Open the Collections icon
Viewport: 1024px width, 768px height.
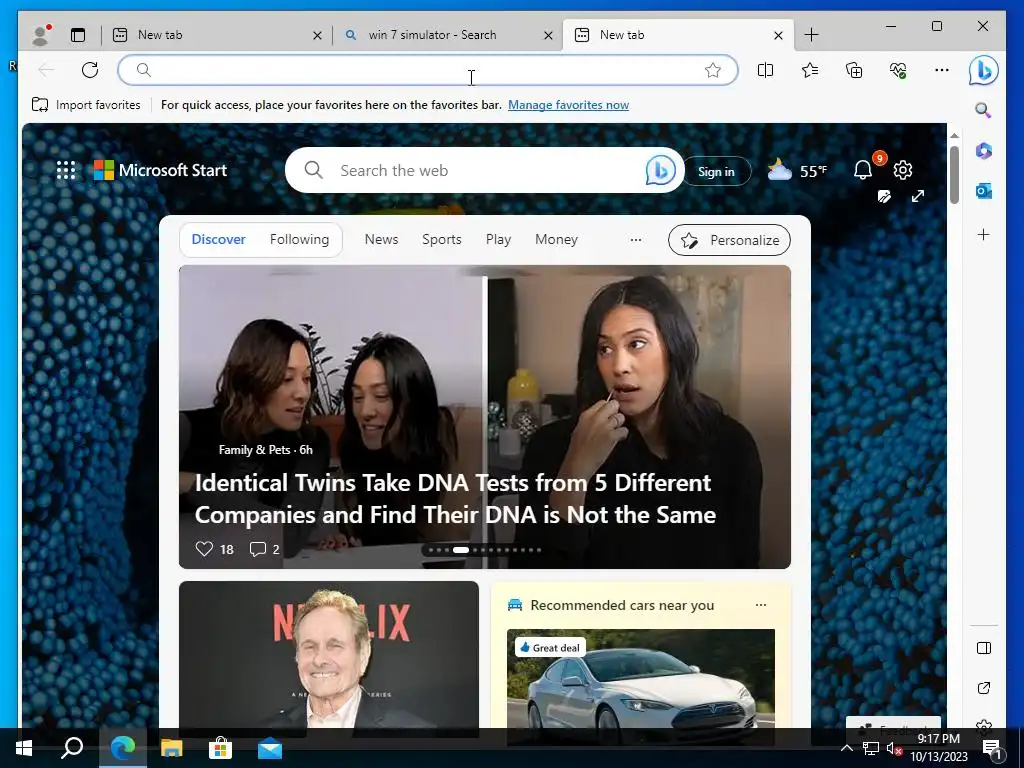point(854,70)
